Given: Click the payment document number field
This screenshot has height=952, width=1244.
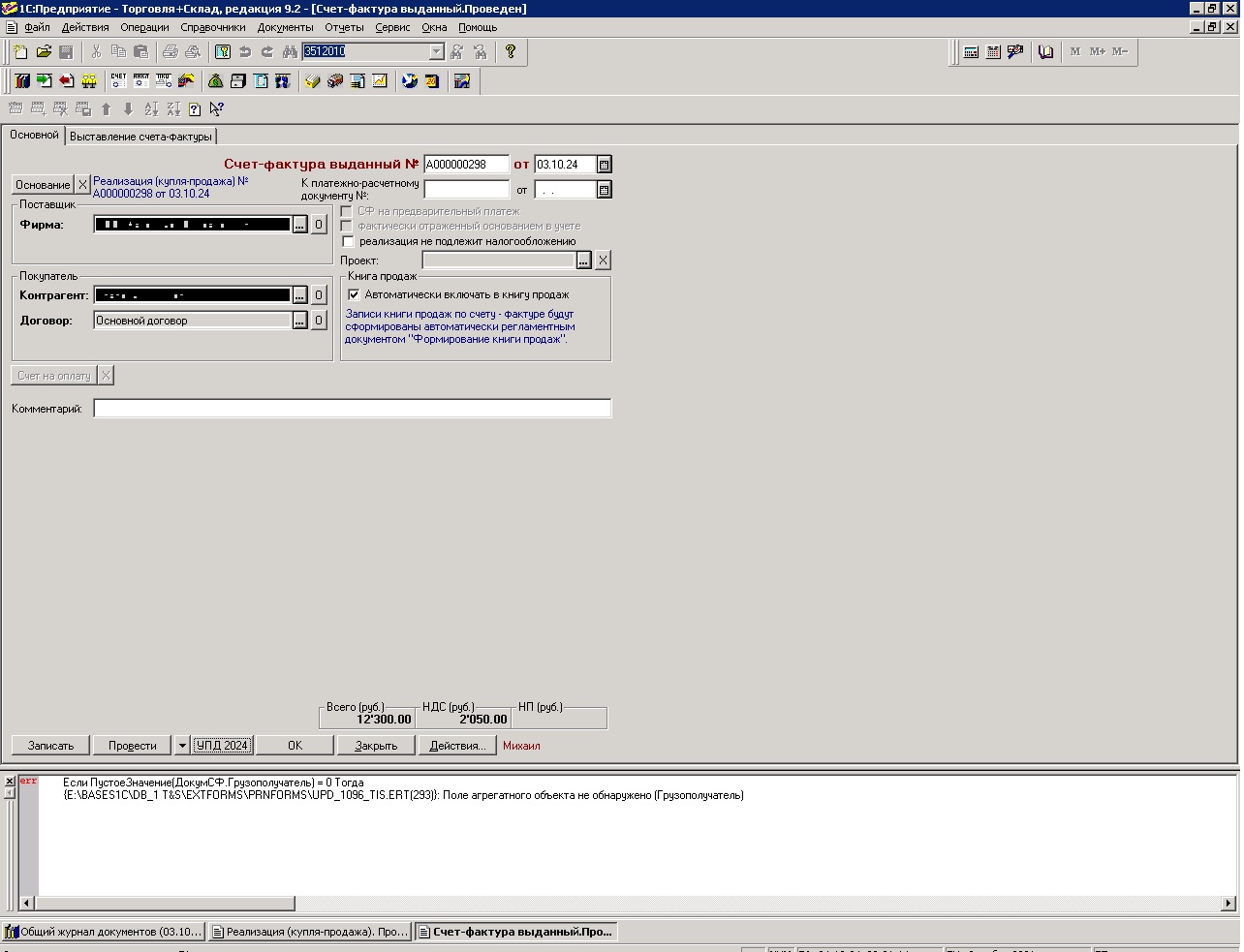Looking at the screenshot, I should click(466, 190).
